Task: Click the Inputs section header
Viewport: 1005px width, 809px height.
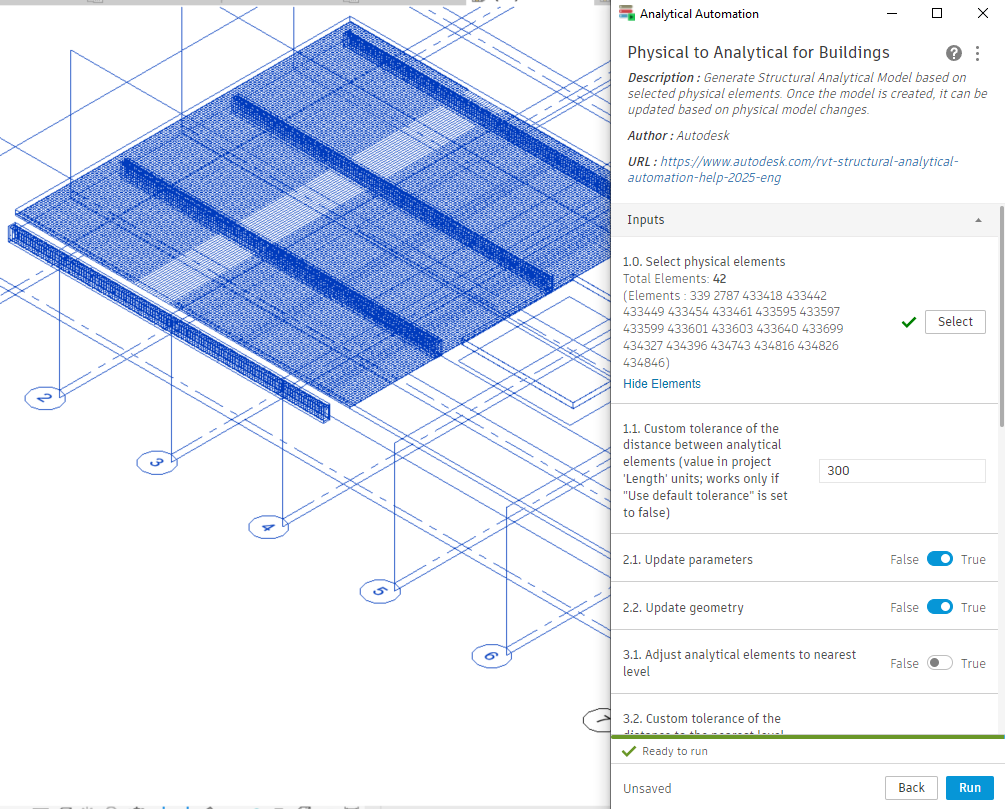Action: click(x=804, y=220)
